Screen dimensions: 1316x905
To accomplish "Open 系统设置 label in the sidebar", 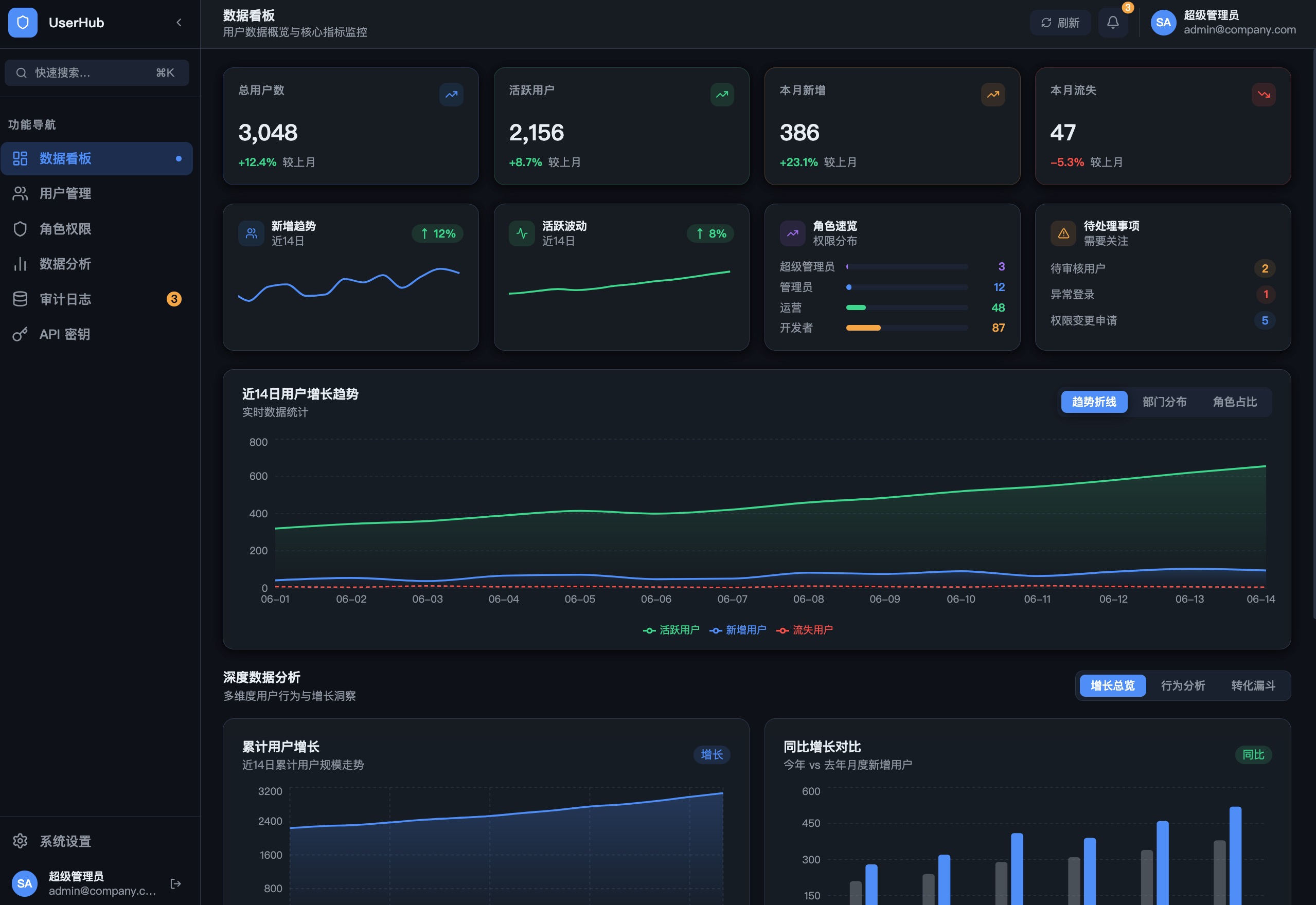I will click(65, 841).
